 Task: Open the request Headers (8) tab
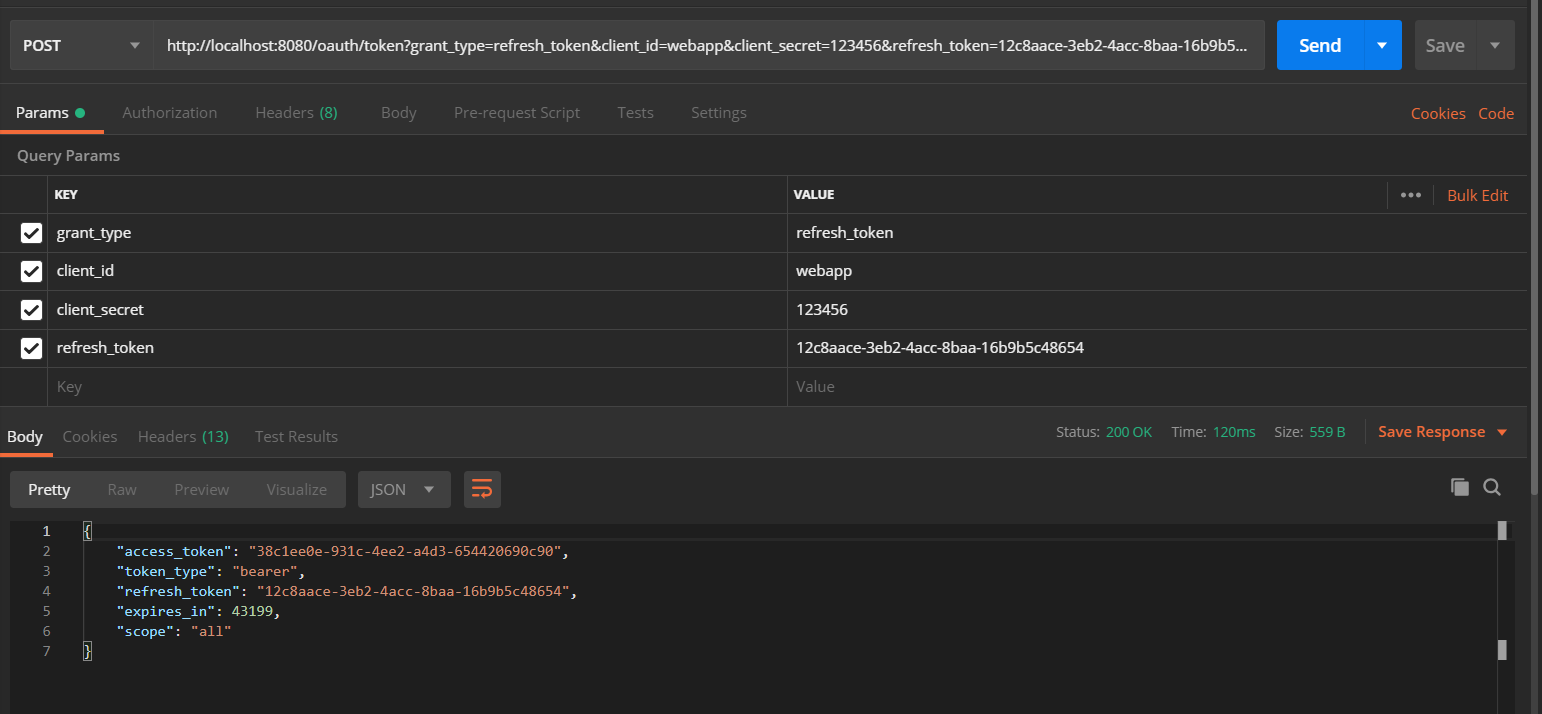296,113
